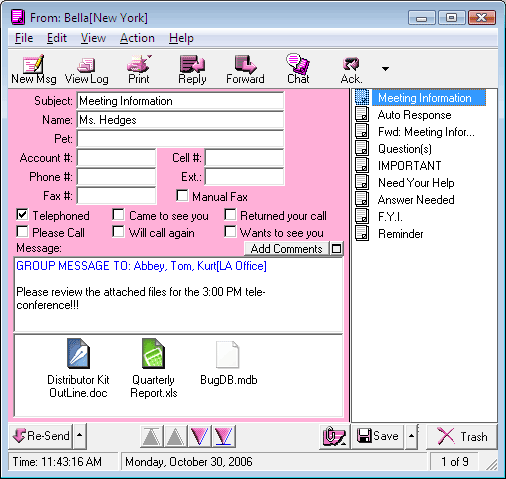This screenshot has width=506, height=479.
Task: Open the Action menu
Action: coord(137,38)
